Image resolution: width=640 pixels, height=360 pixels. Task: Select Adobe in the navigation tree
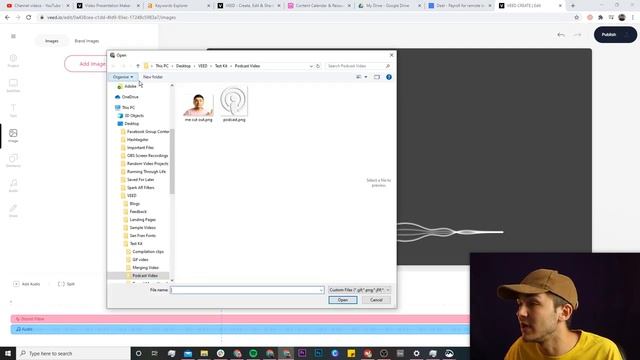pos(130,87)
